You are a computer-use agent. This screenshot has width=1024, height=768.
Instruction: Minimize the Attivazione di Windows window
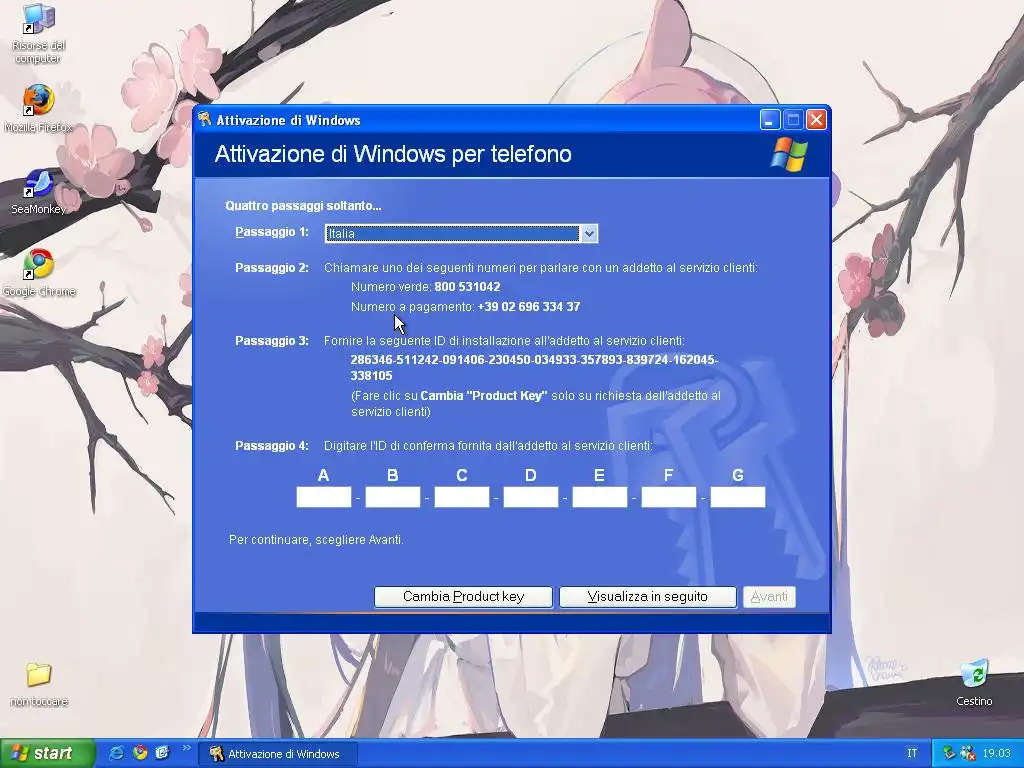[770, 120]
